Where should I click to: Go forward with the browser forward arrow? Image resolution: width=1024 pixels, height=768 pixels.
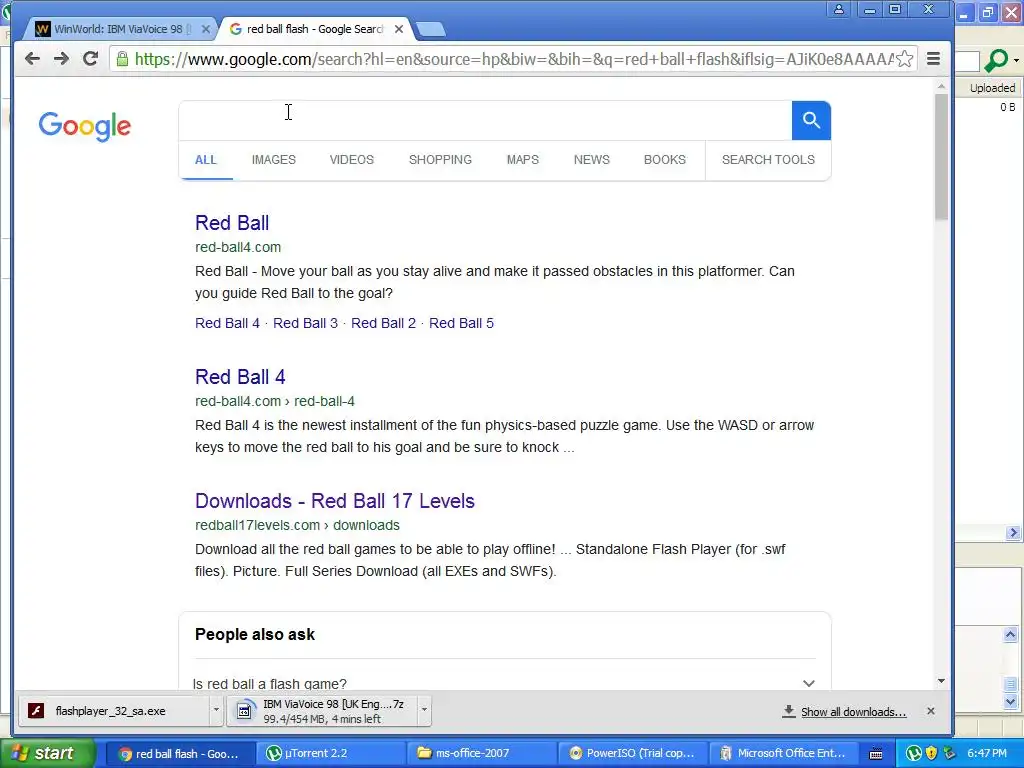pos(61,59)
